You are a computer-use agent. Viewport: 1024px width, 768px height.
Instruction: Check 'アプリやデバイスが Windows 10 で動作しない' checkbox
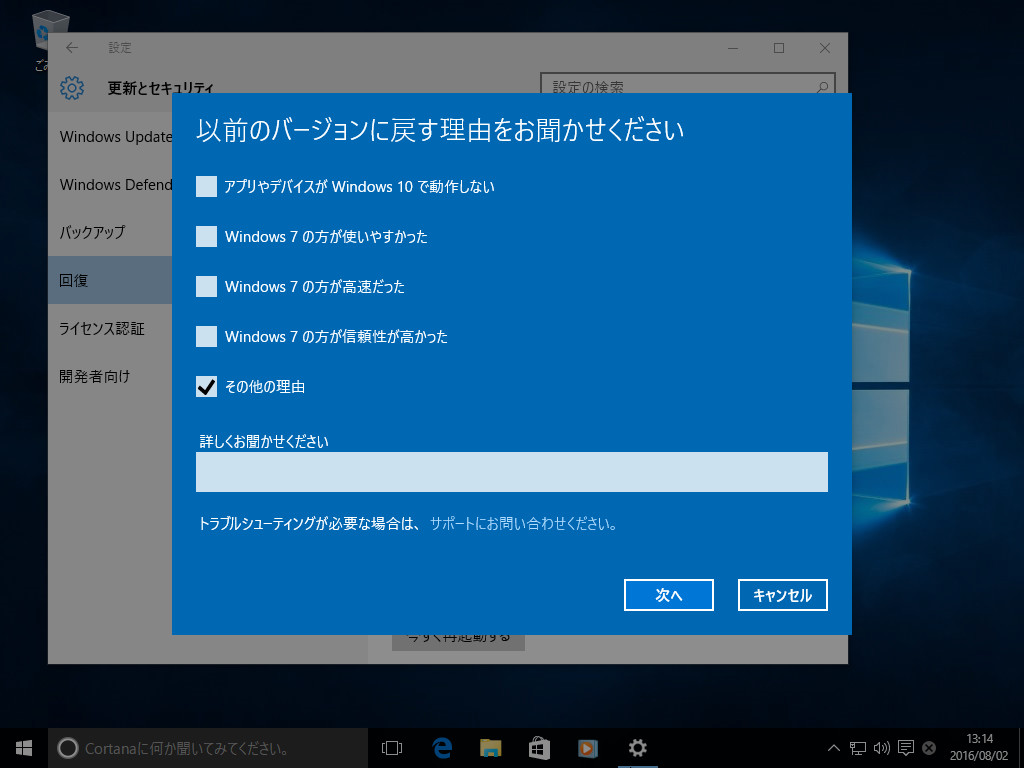(x=206, y=187)
